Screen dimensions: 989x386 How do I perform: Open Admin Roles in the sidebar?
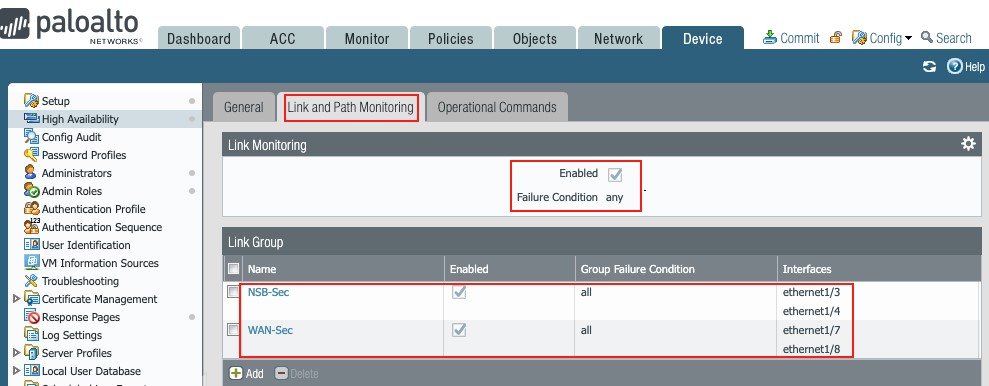[71, 191]
